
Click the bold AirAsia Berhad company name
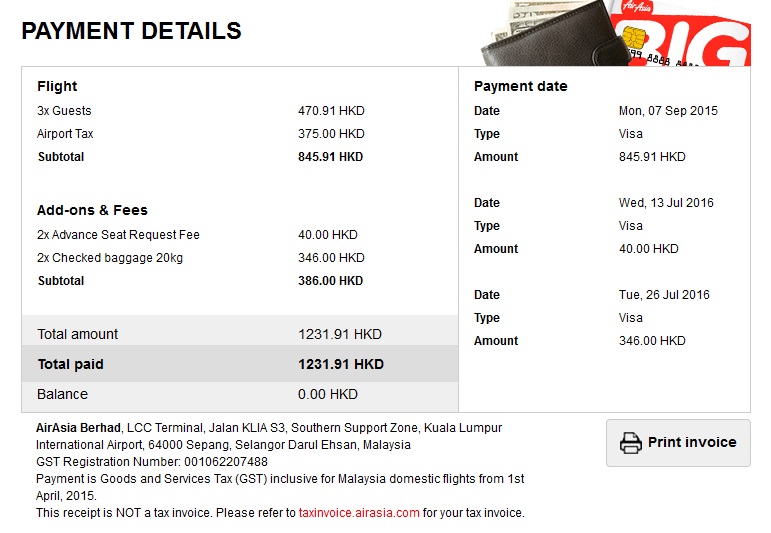click(x=79, y=428)
